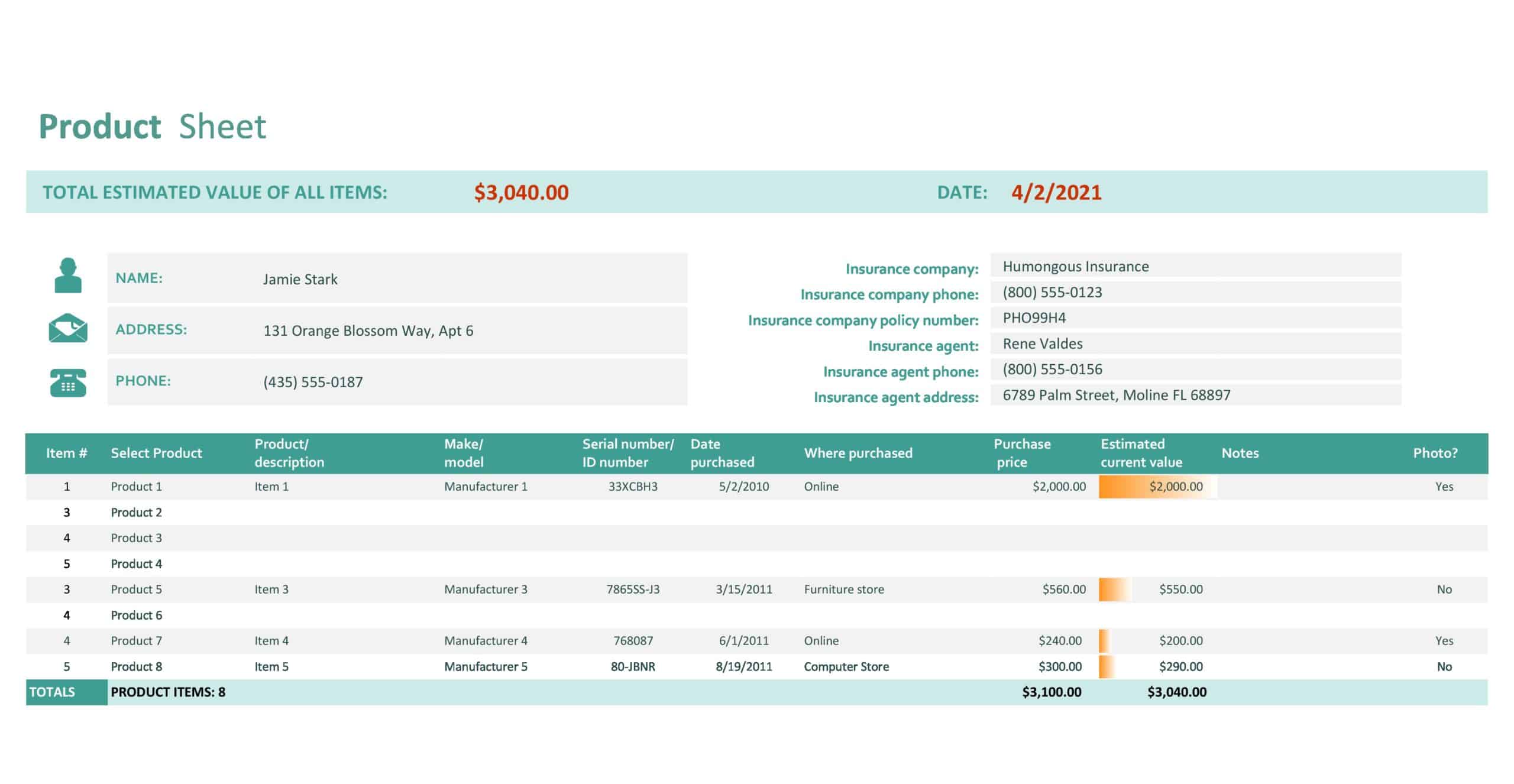Click the Rene Valdes insurance agent field
The width and height of the screenshot is (1514, 784).
(x=1042, y=344)
